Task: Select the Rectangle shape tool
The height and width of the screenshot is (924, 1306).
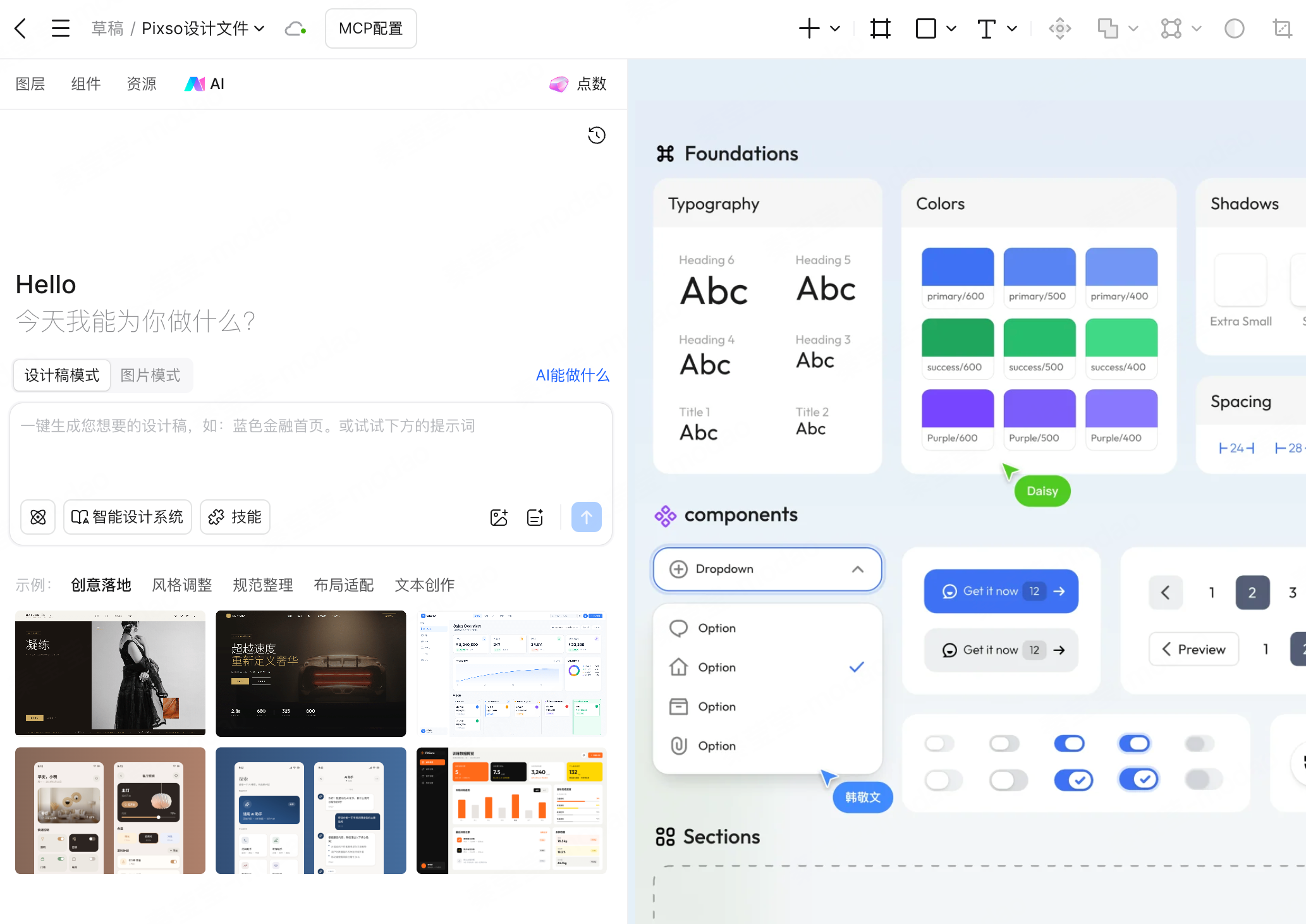Action: (x=926, y=28)
